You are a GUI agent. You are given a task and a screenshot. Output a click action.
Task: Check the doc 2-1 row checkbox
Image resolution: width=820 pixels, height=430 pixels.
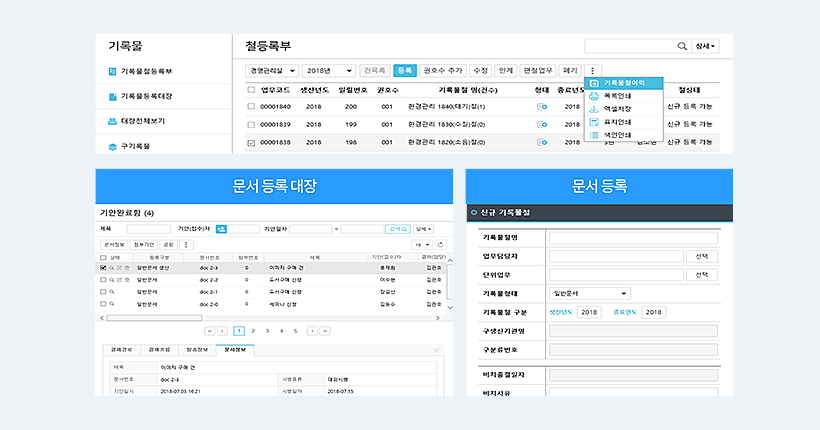pyautogui.click(x=103, y=292)
